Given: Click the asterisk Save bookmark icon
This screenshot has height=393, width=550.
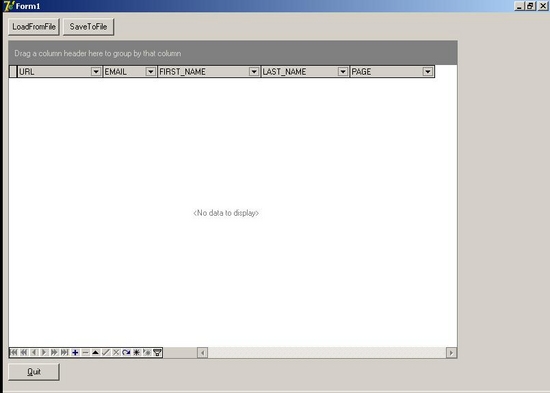Looking at the screenshot, I should pyautogui.click(x=137, y=352).
